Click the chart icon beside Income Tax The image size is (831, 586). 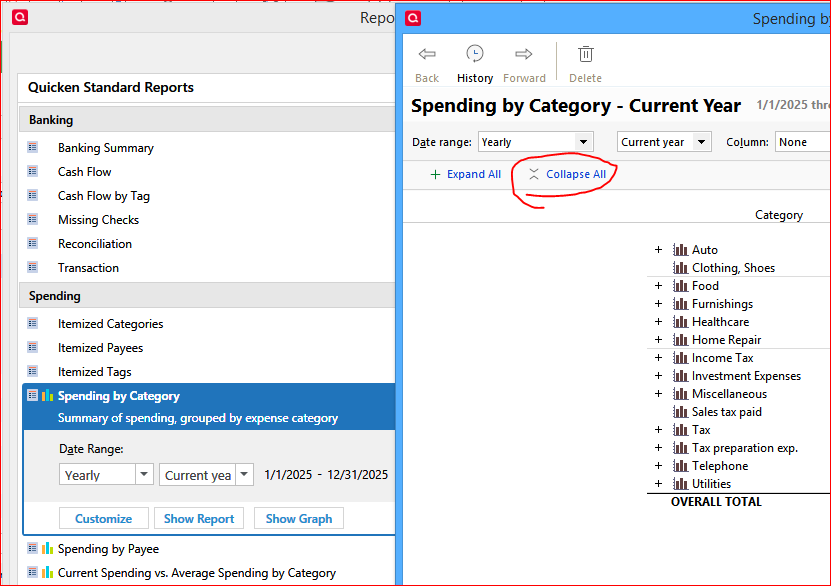click(680, 358)
